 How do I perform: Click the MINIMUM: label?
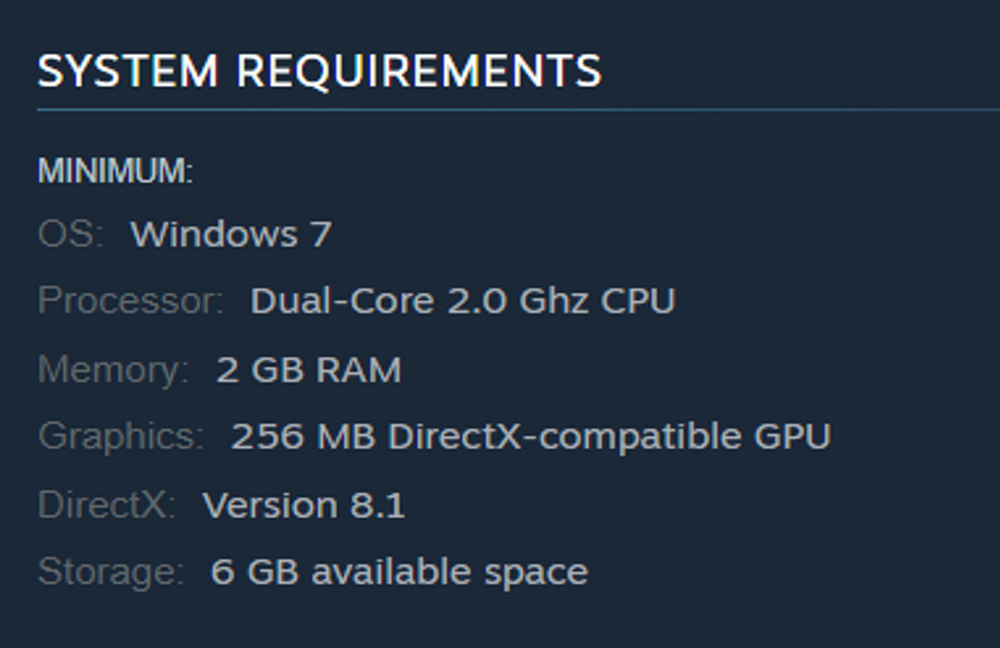click(x=115, y=171)
